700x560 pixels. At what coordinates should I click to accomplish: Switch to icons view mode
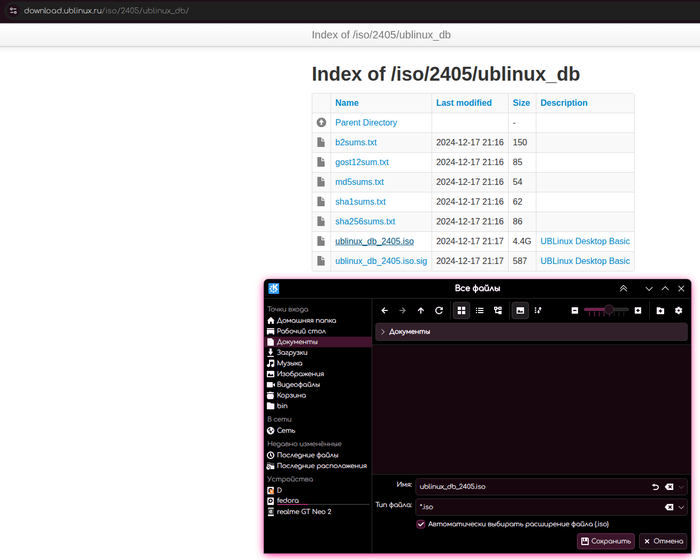(x=461, y=310)
